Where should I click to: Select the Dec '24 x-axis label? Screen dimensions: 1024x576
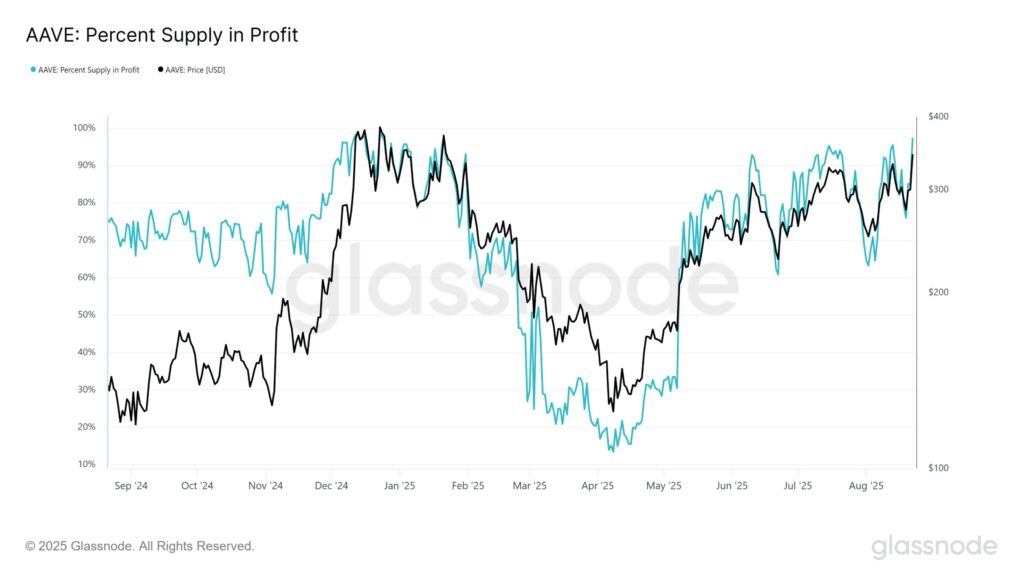331,487
